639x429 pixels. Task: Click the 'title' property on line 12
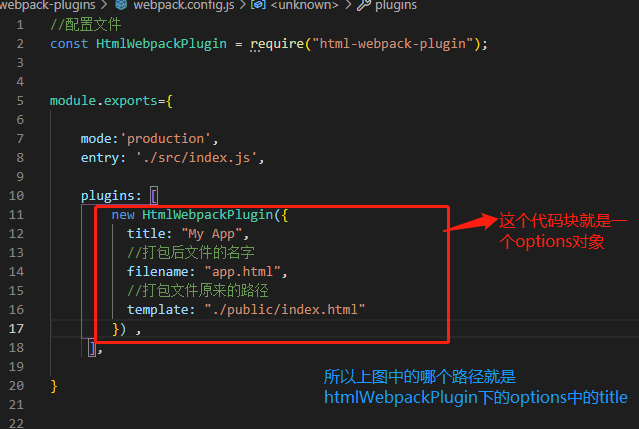[145, 233]
